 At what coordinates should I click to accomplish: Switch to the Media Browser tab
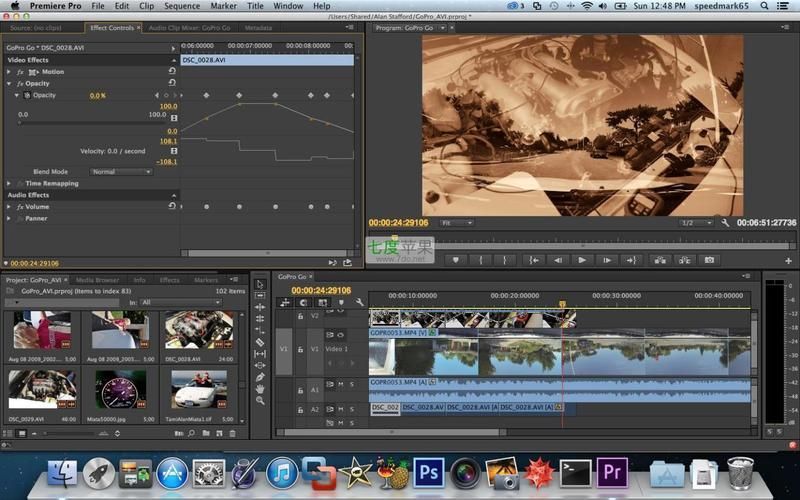[x=97, y=280]
